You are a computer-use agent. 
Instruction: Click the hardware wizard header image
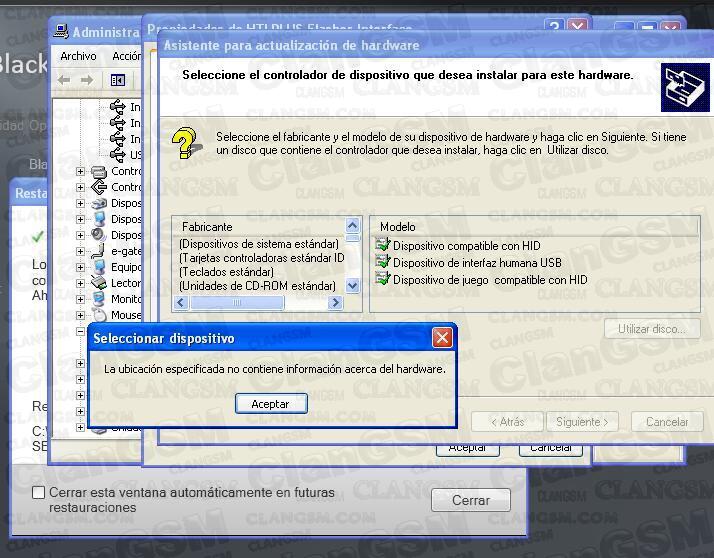tap(685, 87)
